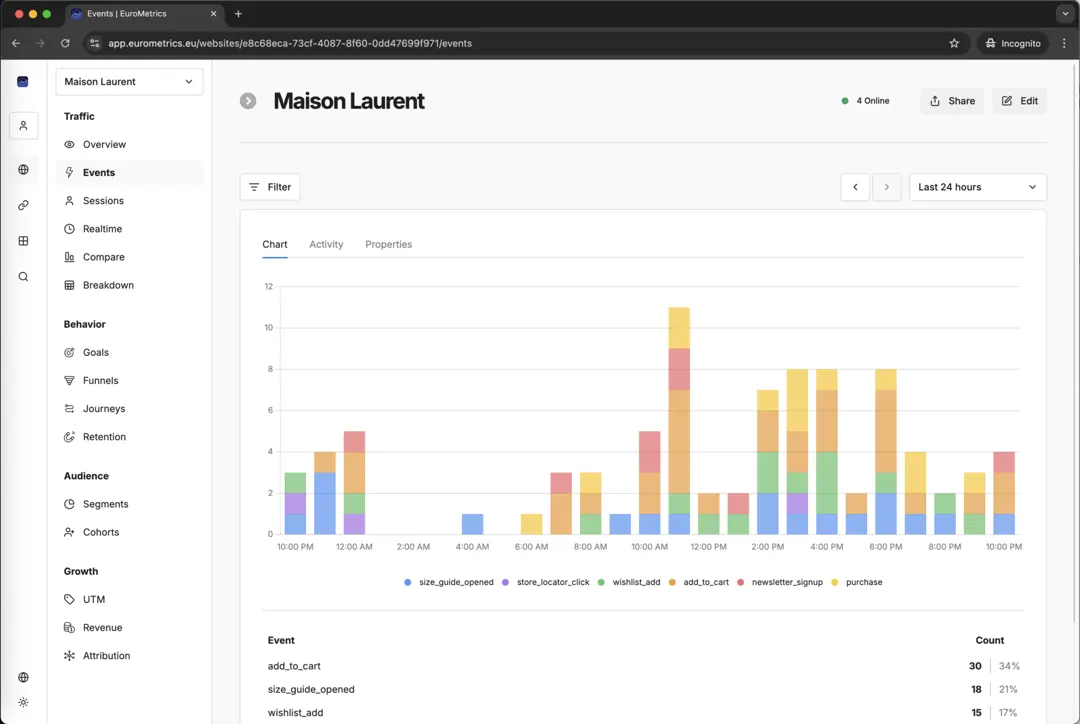Open the Sessions page in sidebar

coord(129,201)
